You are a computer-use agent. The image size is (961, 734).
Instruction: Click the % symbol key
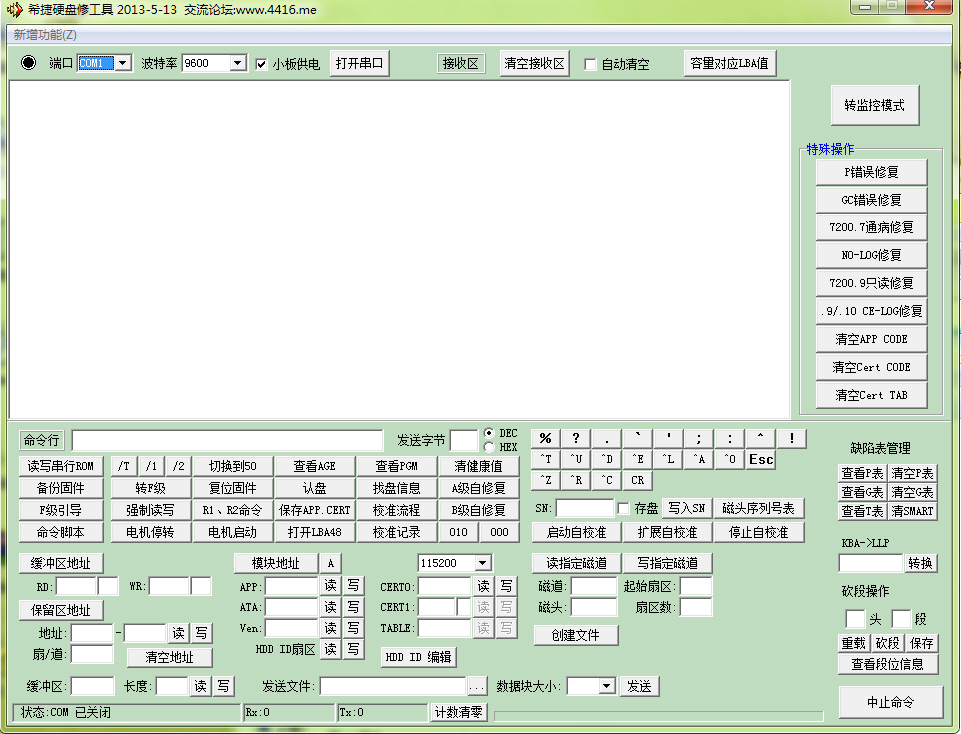coord(545,439)
